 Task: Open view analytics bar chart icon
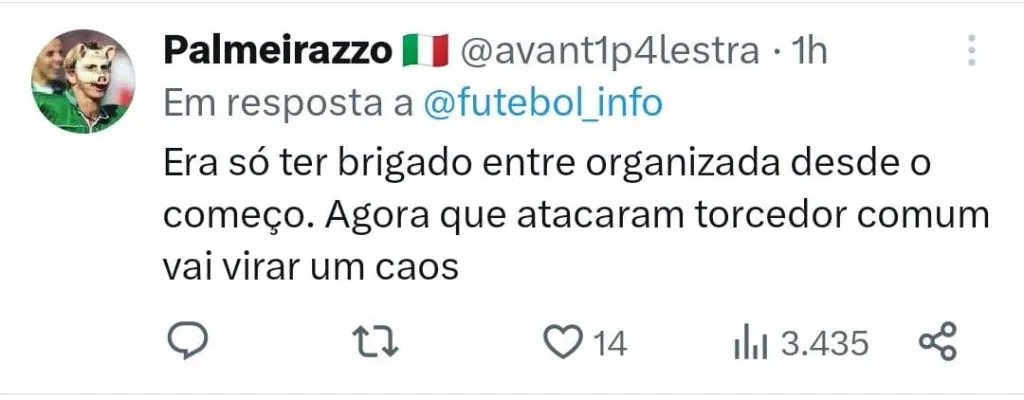point(751,342)
